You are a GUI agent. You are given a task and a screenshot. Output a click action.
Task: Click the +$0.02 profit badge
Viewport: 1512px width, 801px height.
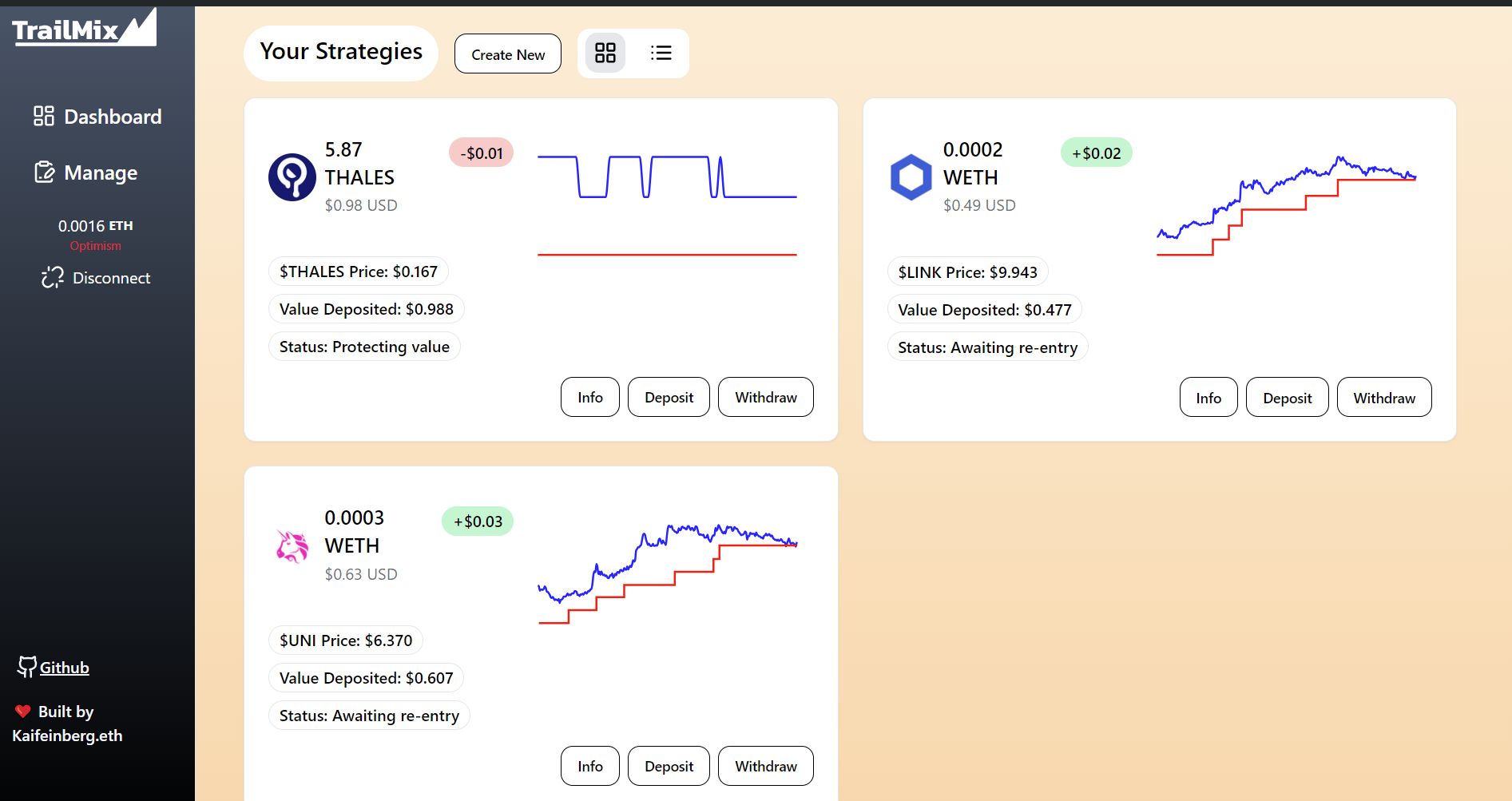(1096, 153)
